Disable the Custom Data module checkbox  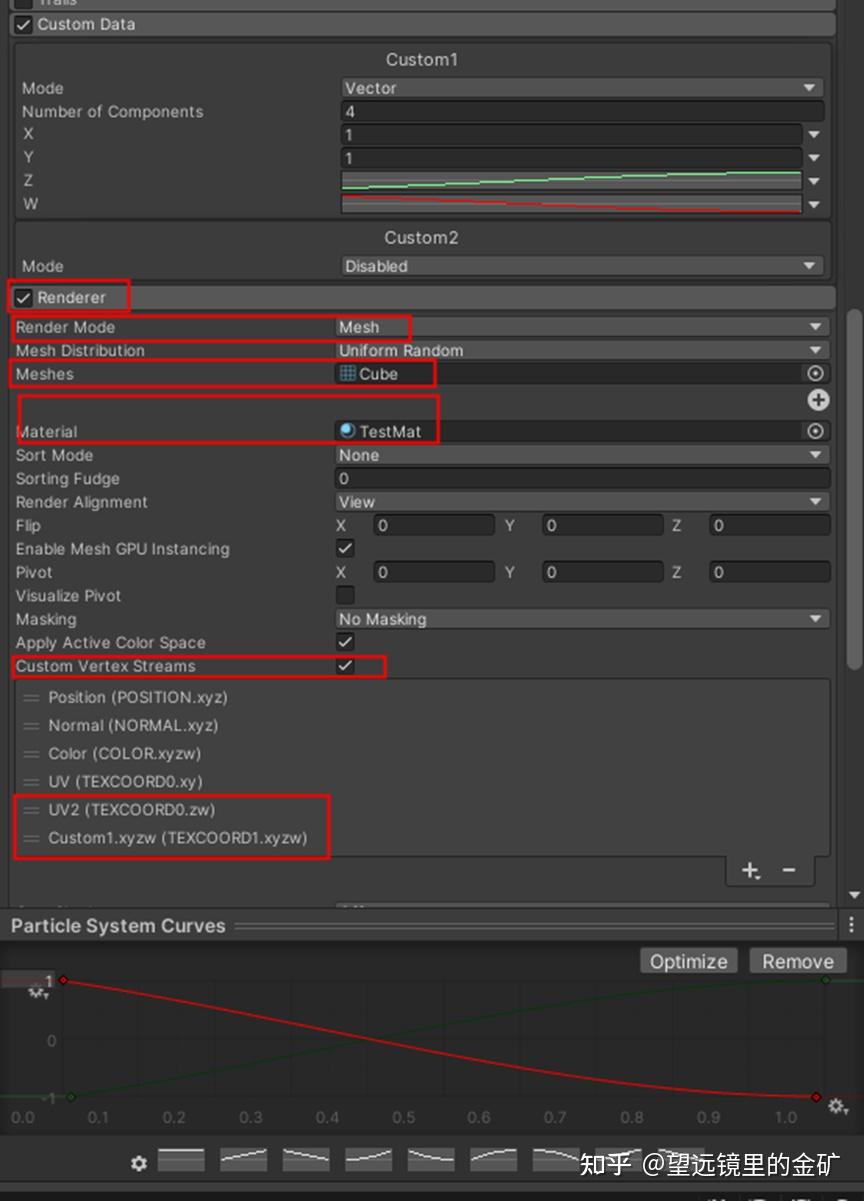click(22, 24)
